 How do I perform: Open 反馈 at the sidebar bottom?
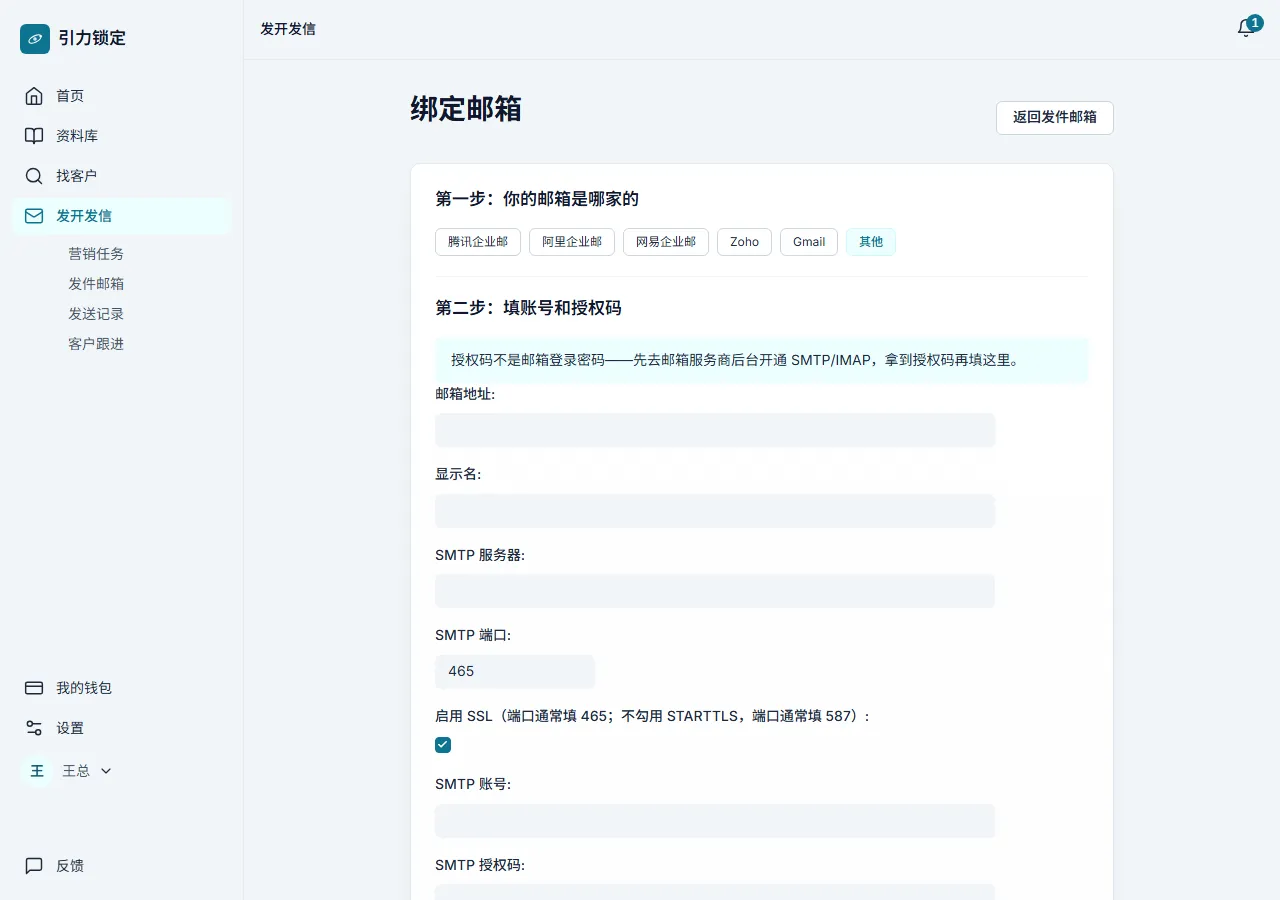pos(122,866)
